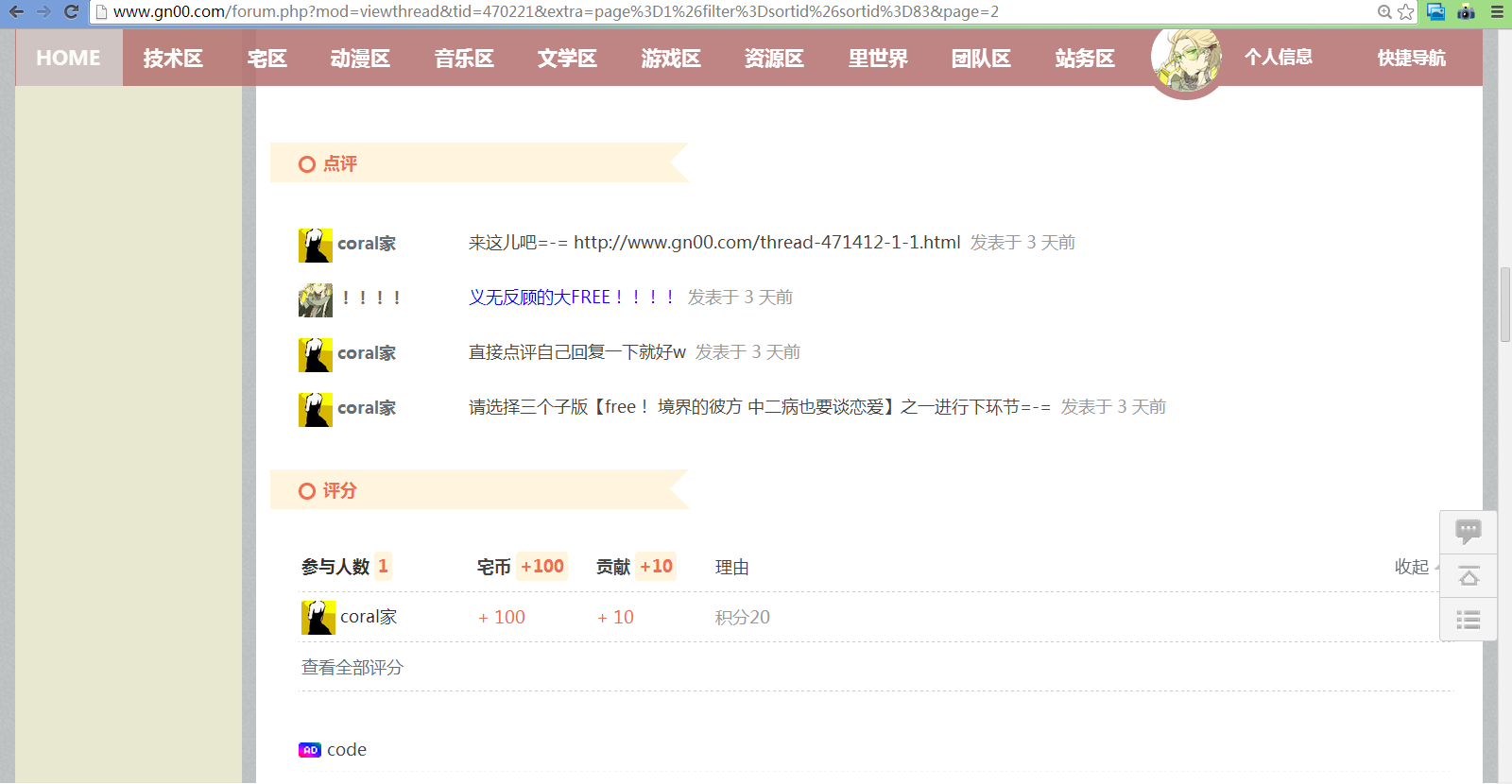Collapse the ratings list via 收起
1512x784 pixels.
1412,567
